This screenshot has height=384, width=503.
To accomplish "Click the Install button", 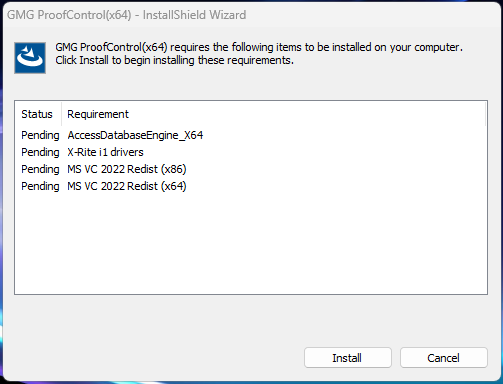I will click(348, 358).
